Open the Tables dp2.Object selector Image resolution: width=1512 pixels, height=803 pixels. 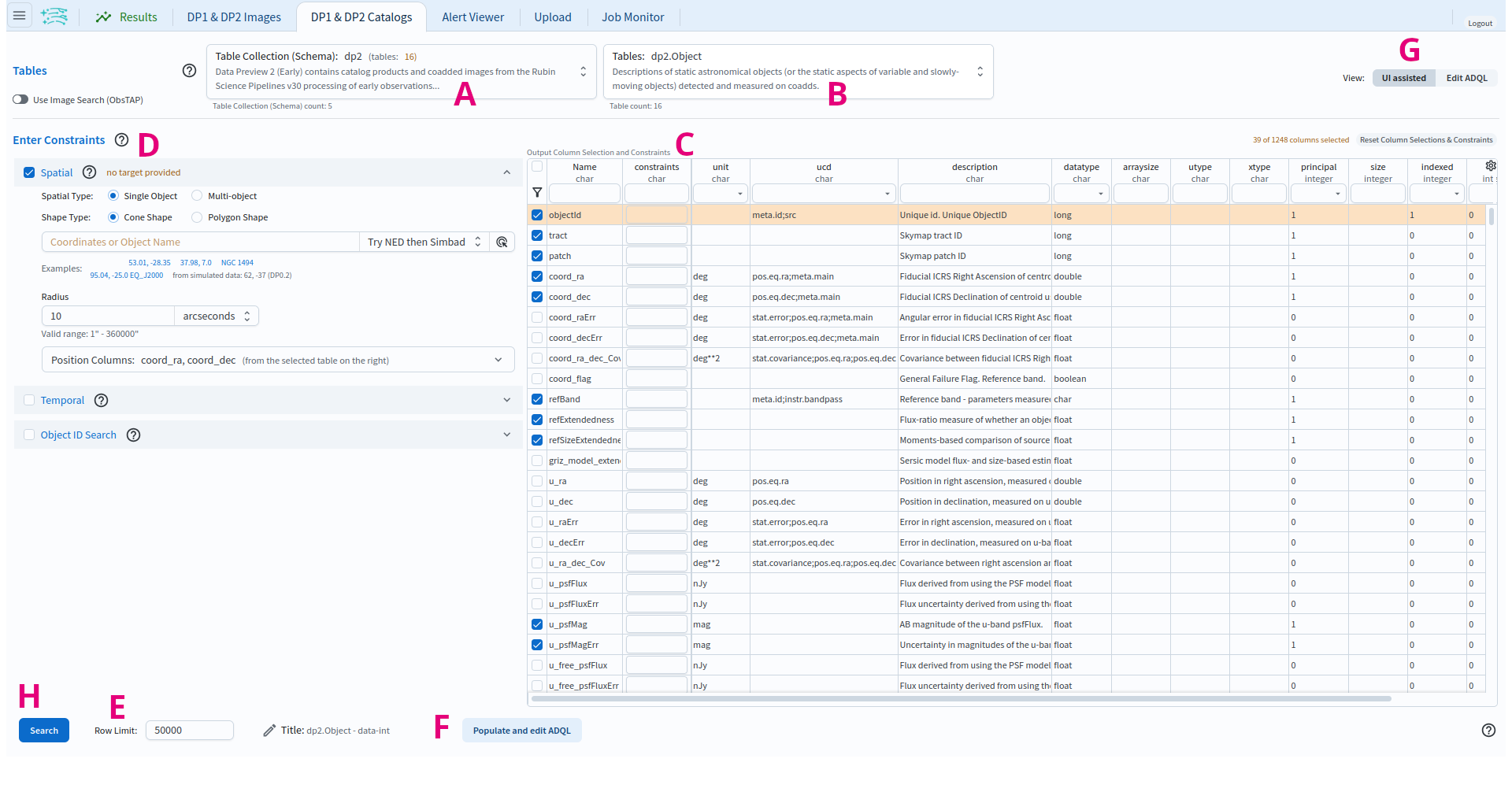coord(799,72)
